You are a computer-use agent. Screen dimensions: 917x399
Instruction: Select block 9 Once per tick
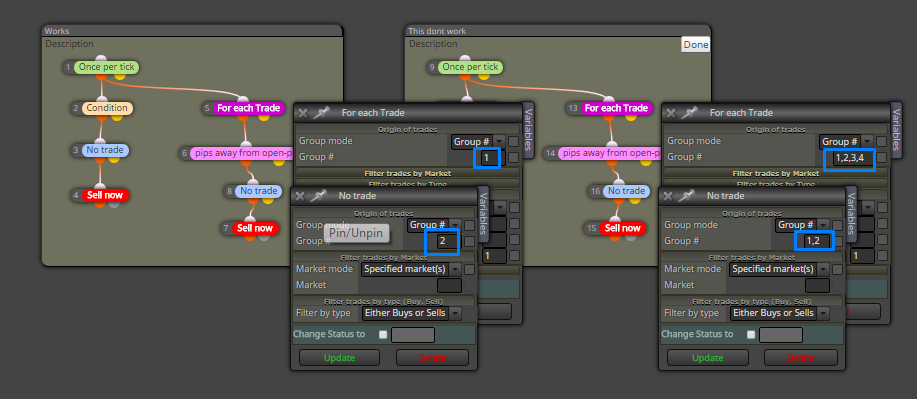point(471,67)
